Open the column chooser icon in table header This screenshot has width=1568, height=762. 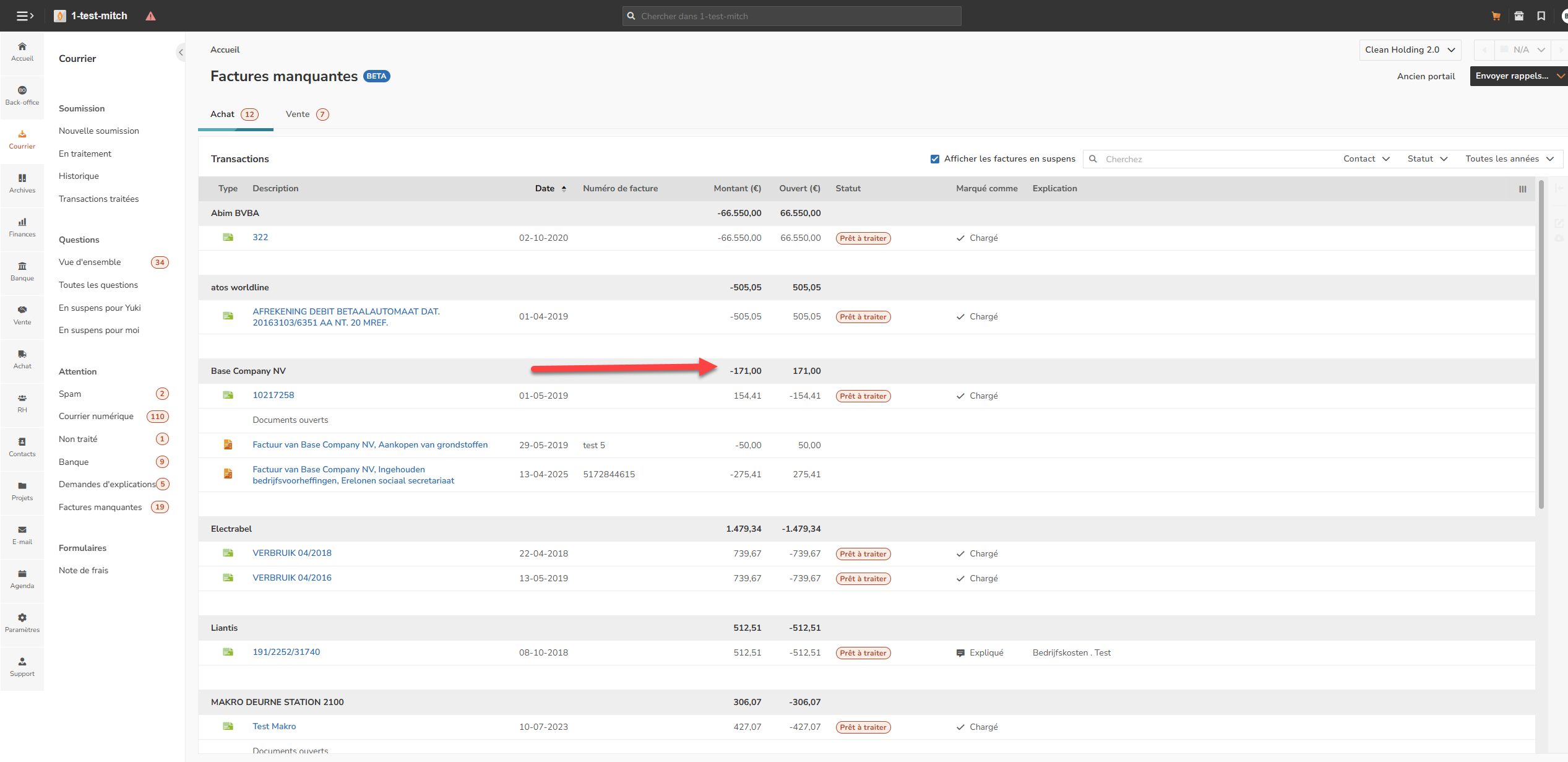click(1522, 189)
